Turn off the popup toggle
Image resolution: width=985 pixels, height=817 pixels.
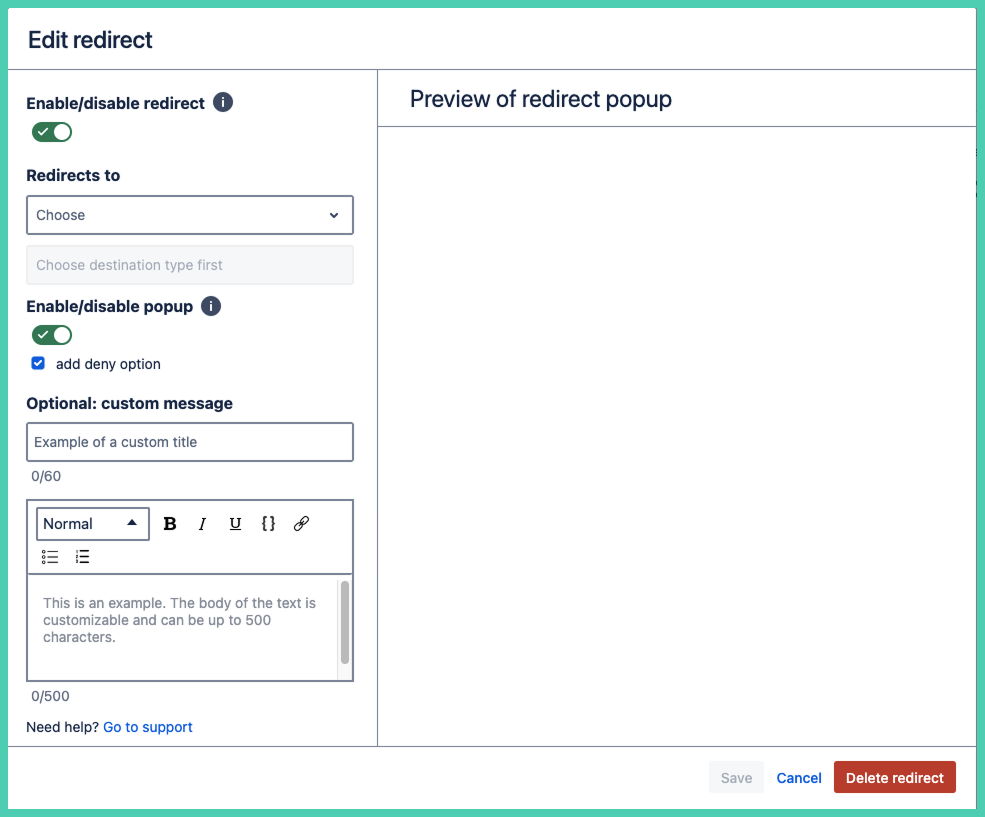51,334
